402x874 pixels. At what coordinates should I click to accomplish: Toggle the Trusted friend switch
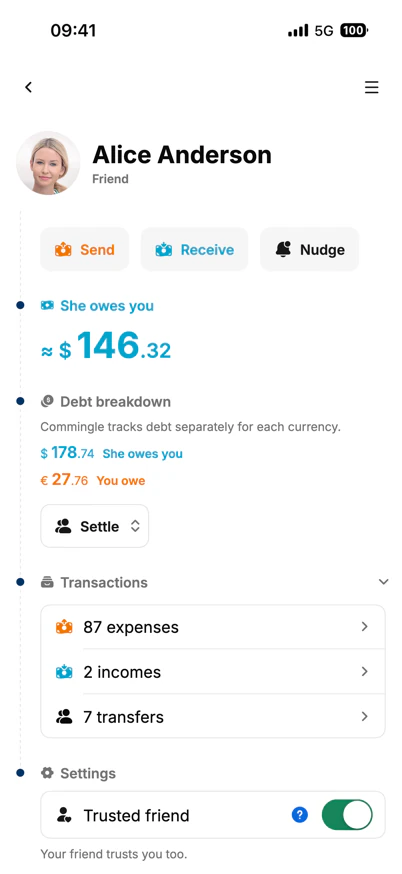(x=347, y=815)
